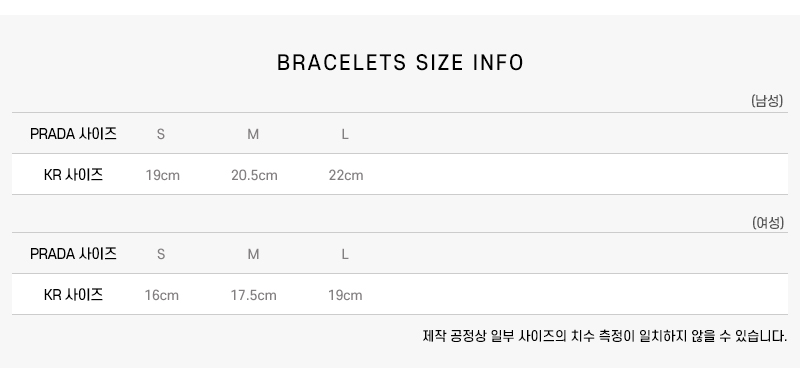Select the women's (여성) label
Image resolution: width=800 pixels, height=368 pixels.
767,223
